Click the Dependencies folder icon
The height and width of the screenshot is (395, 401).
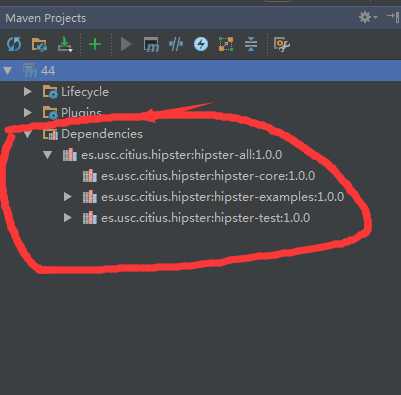50,134
